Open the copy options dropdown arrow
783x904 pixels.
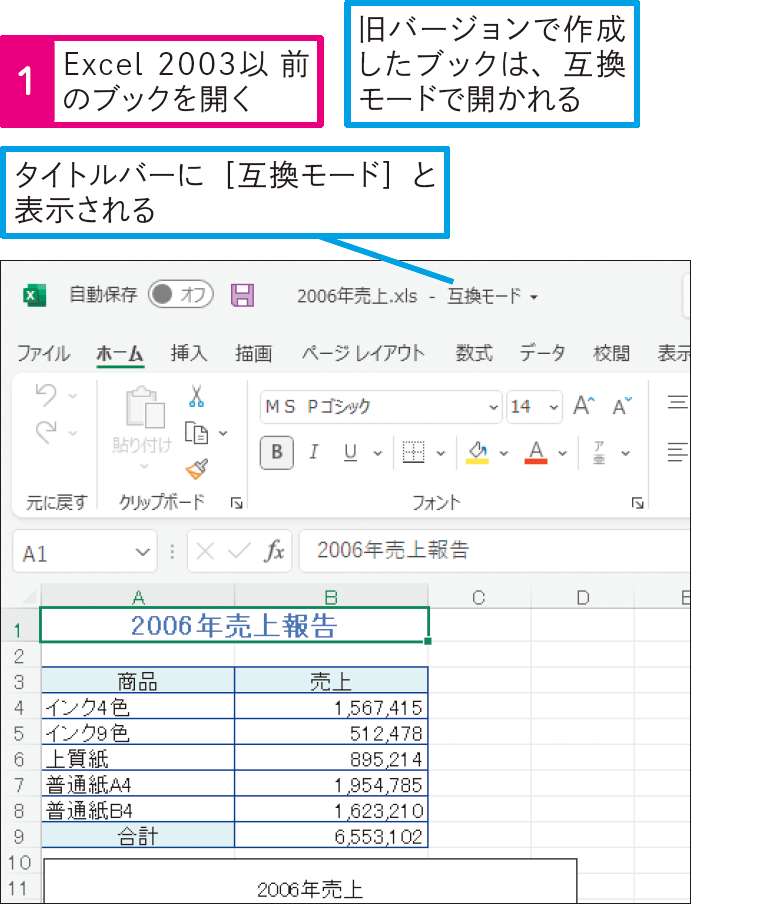[x=223, y=433]
